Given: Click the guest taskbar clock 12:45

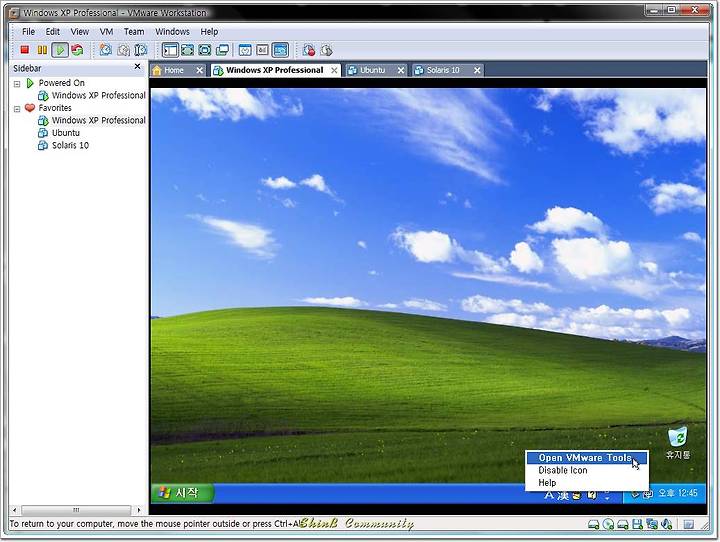Looking at the screenshot, I should coord(678,493).
